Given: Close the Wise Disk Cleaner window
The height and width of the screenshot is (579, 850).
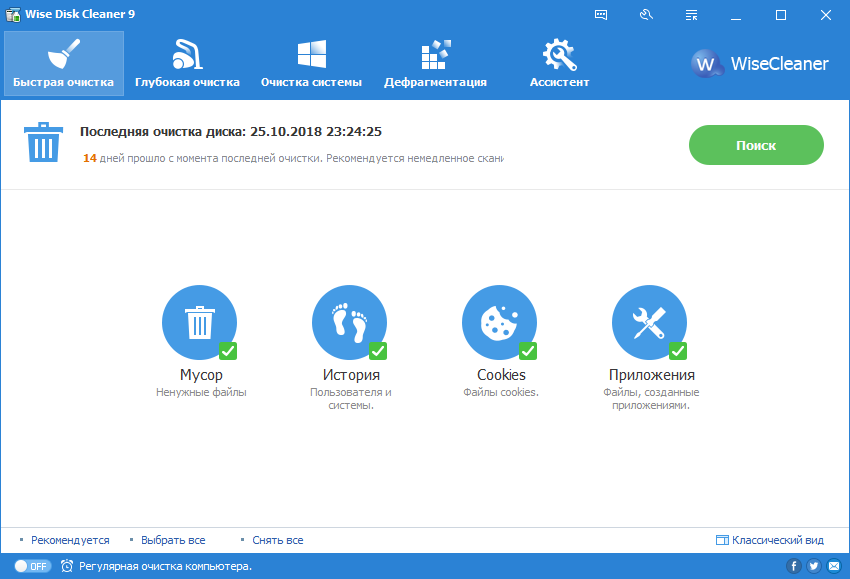Looking at the screenshot, I should coord(826,15).
